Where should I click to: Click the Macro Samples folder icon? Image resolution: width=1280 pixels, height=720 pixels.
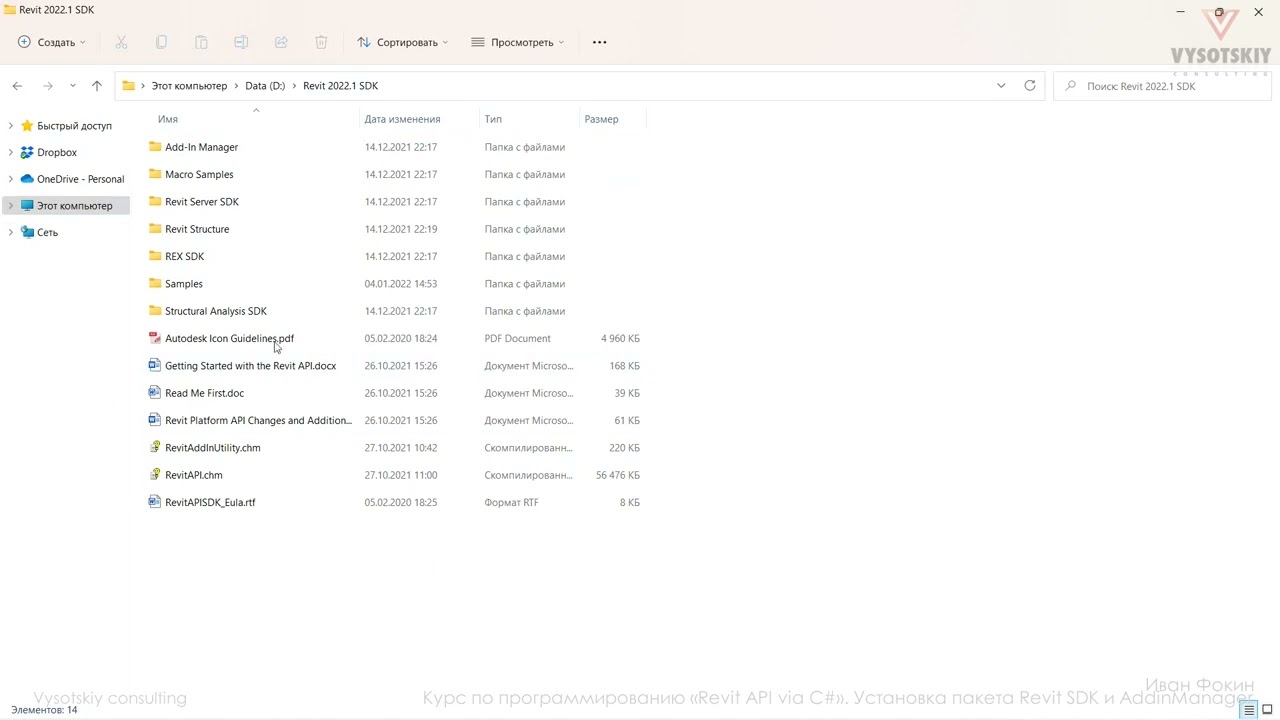tap(155, 174)
